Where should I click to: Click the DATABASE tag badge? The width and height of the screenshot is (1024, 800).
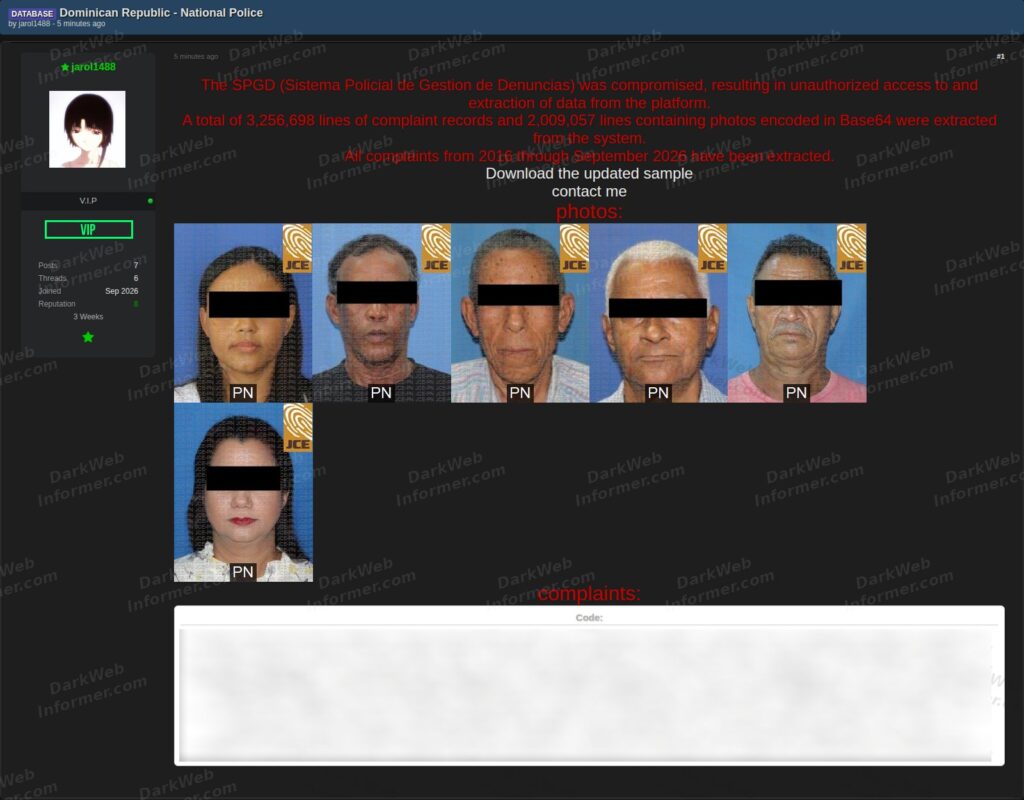pos(32,13)
